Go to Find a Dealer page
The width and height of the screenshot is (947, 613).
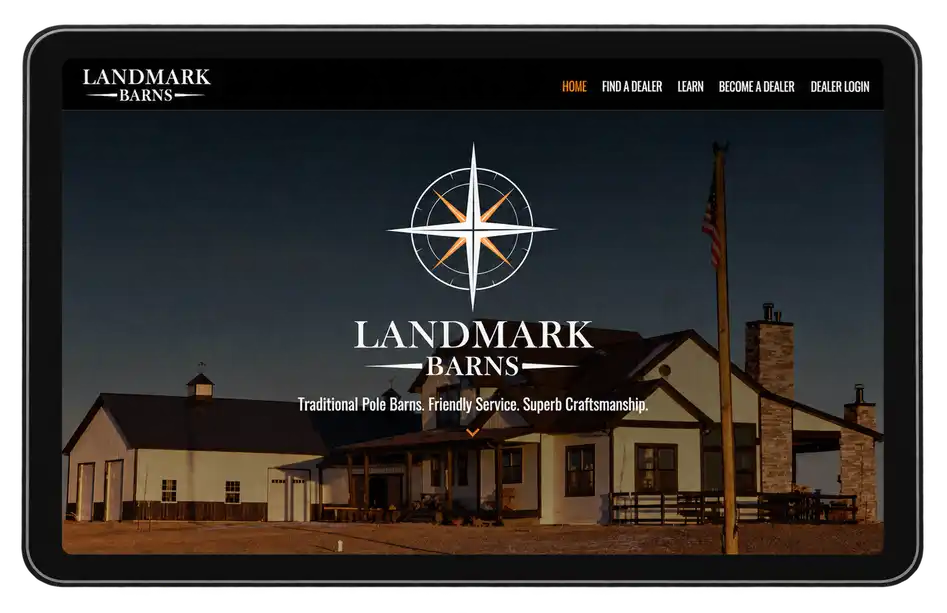click(632, 86)
